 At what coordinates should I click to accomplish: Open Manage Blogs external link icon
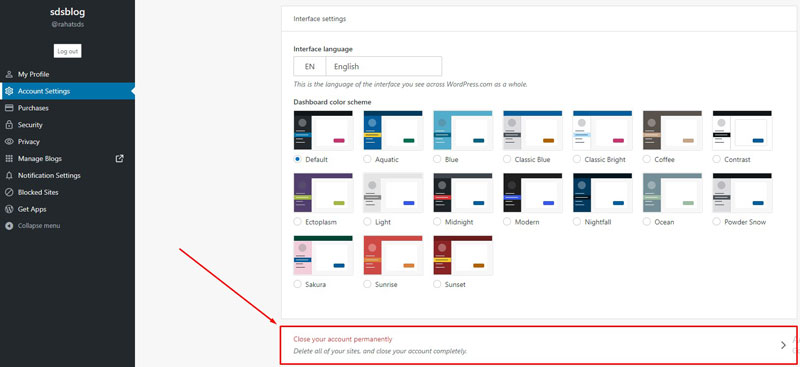click(119, 159)
